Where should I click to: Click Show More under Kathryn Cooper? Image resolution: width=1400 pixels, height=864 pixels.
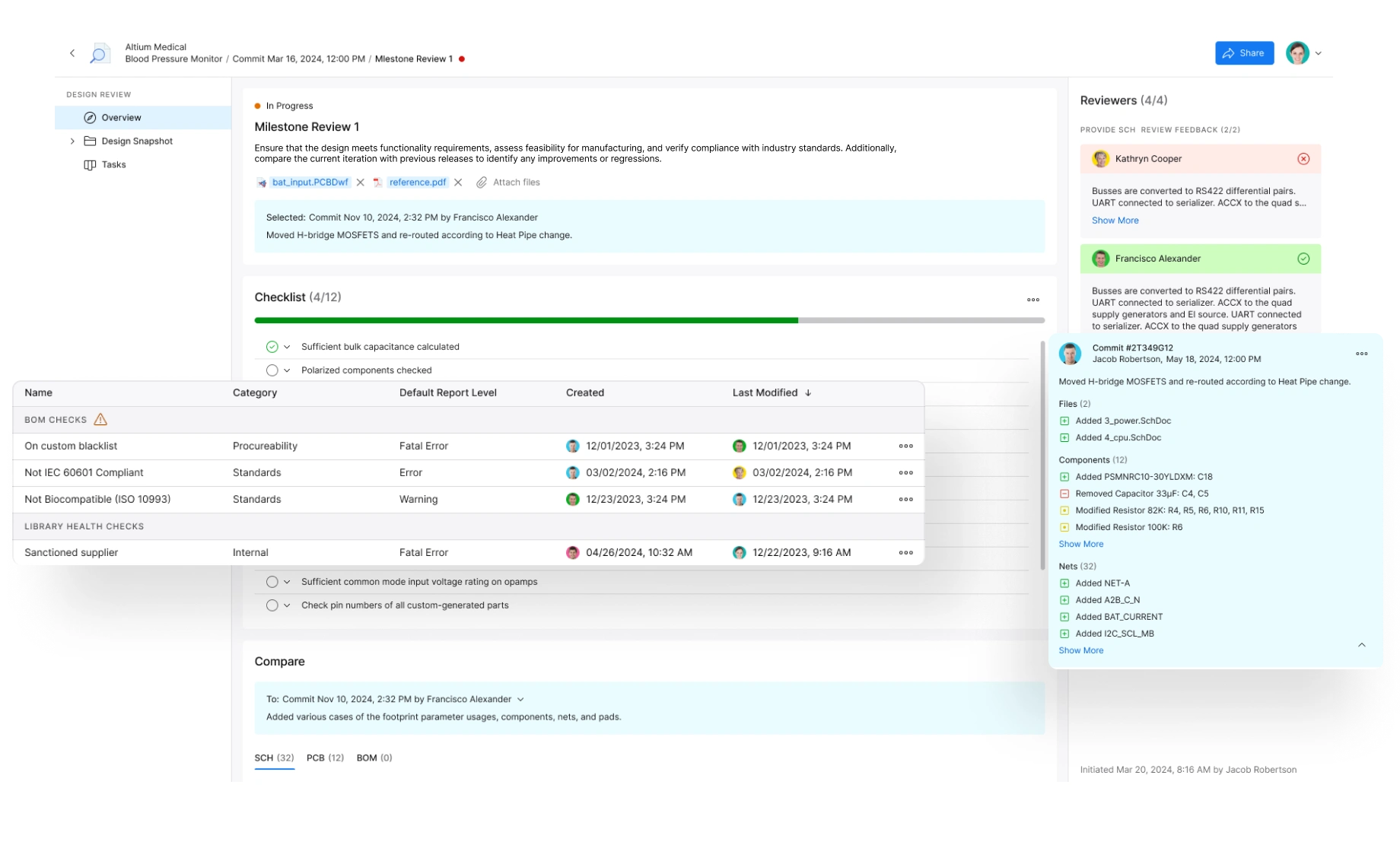[x=1115, y=221]
